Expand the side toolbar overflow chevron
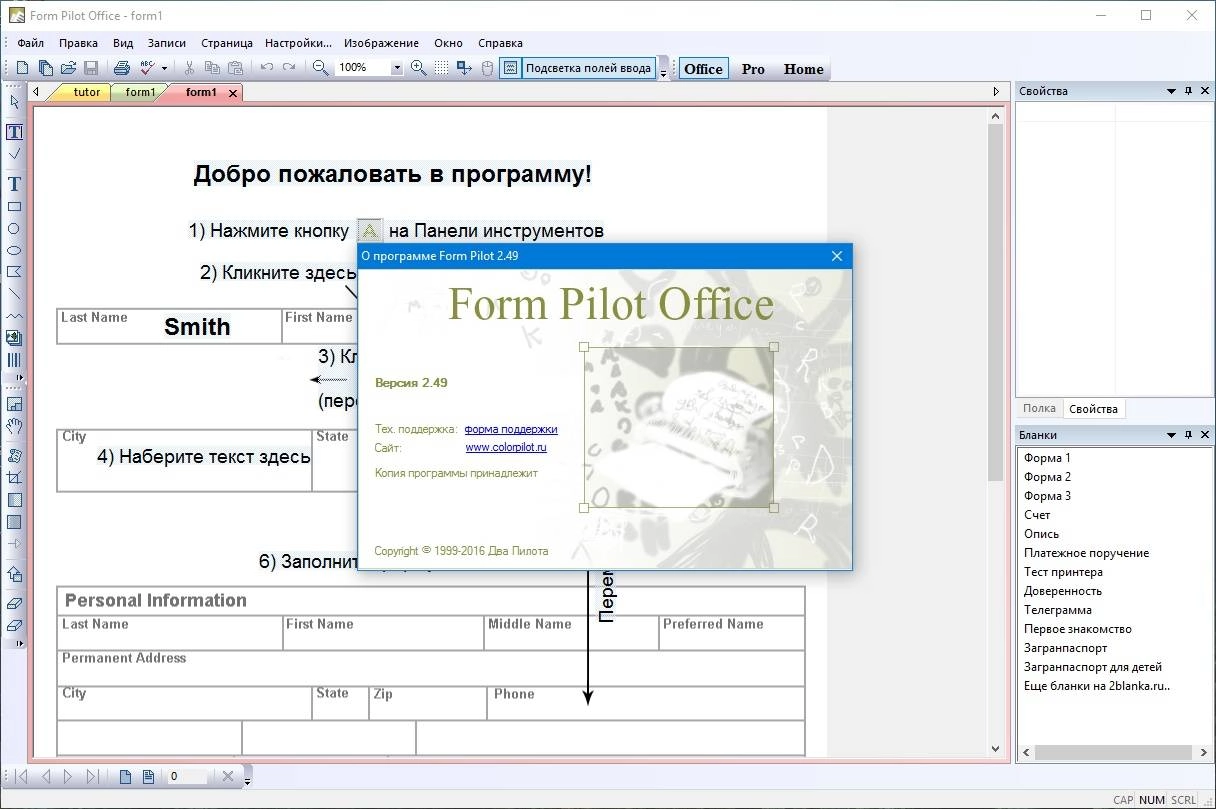Viewport: 1216px width, 809px height. point(20,378)
